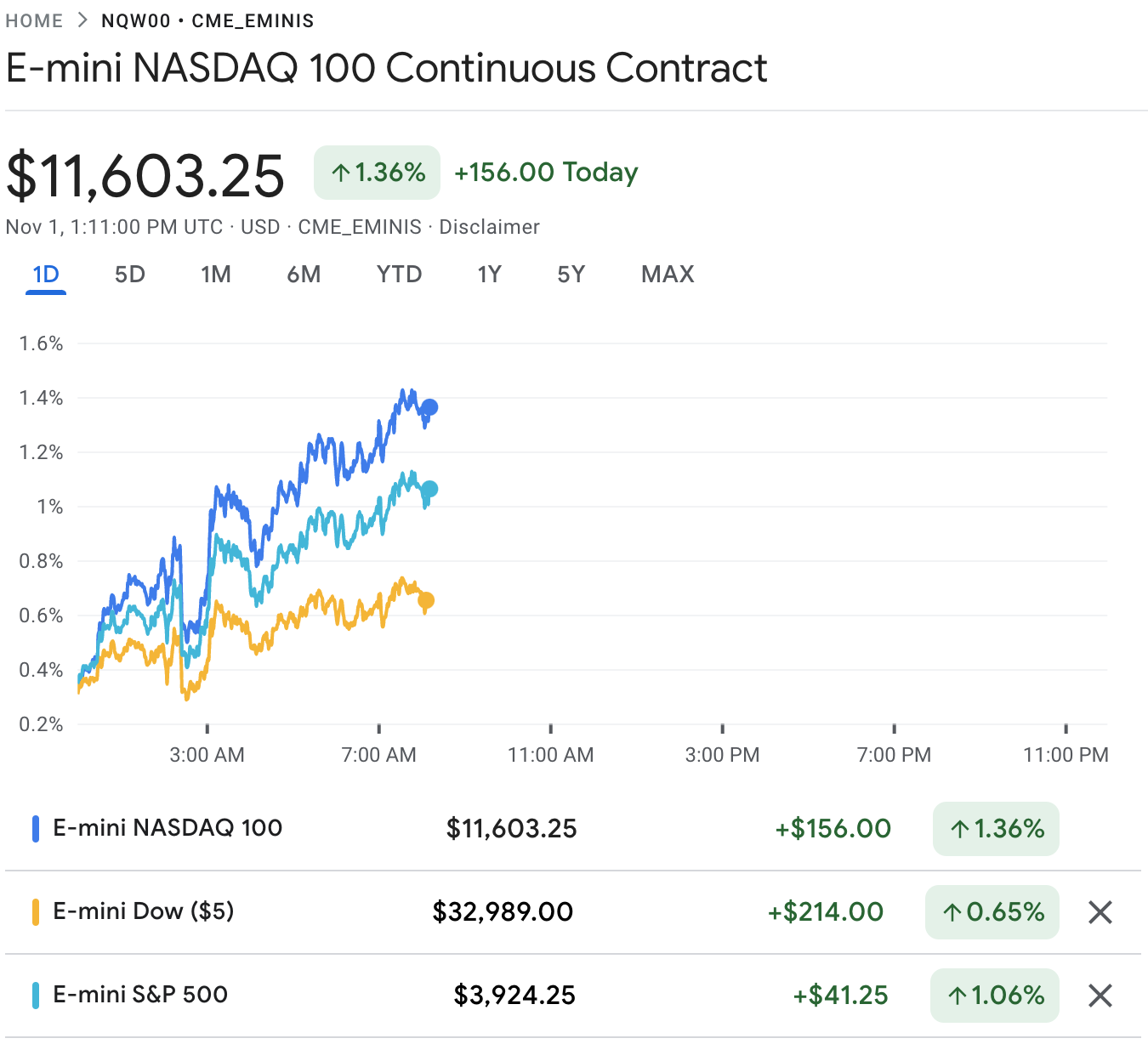1148x1044 pixels.
Task: Click the blue NASDAQ line endpoint dot
Action: pos(430,407)
